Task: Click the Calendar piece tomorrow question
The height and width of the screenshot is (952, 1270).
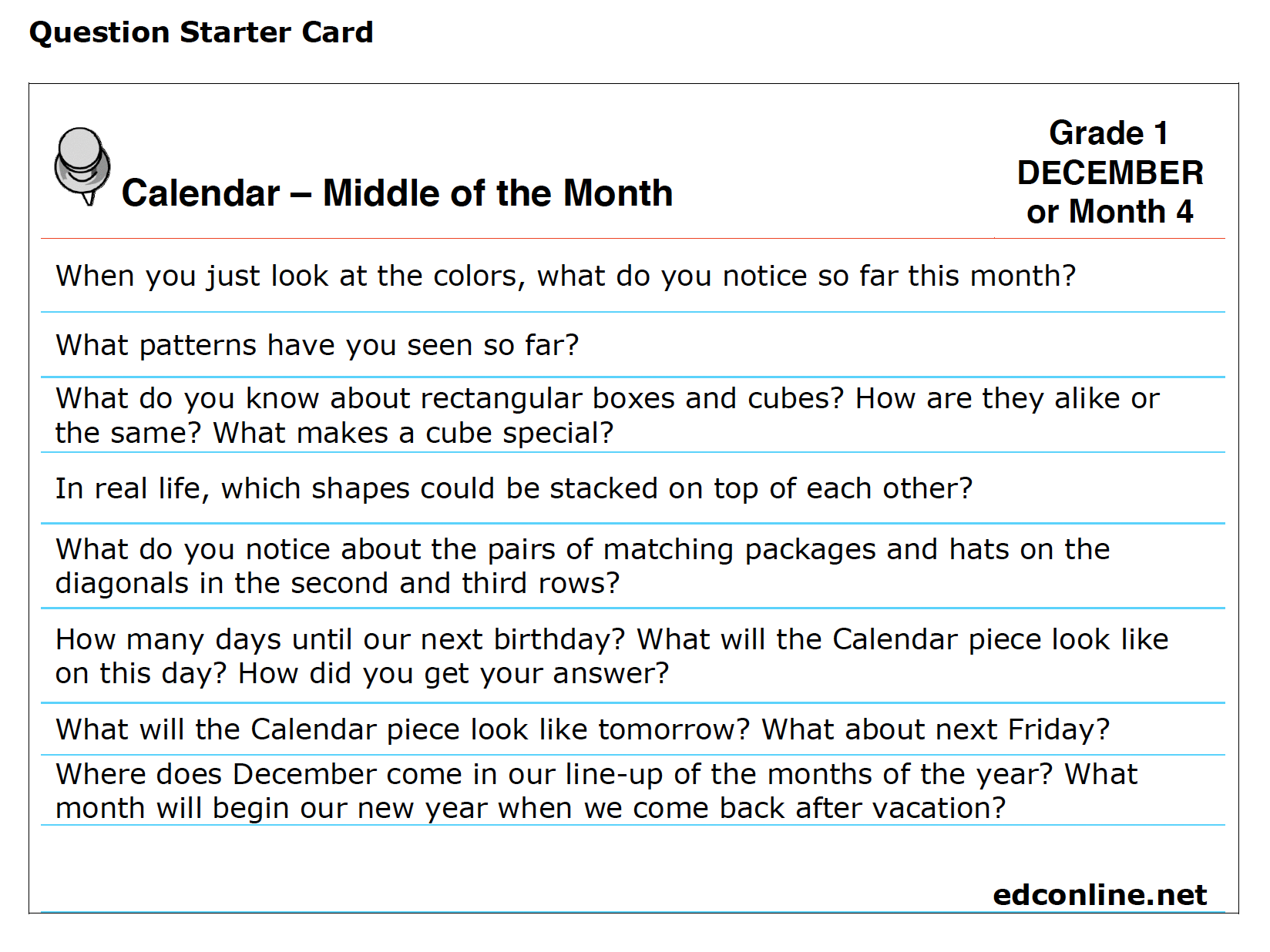Action: pyautogui.click(x=583, y=729)
